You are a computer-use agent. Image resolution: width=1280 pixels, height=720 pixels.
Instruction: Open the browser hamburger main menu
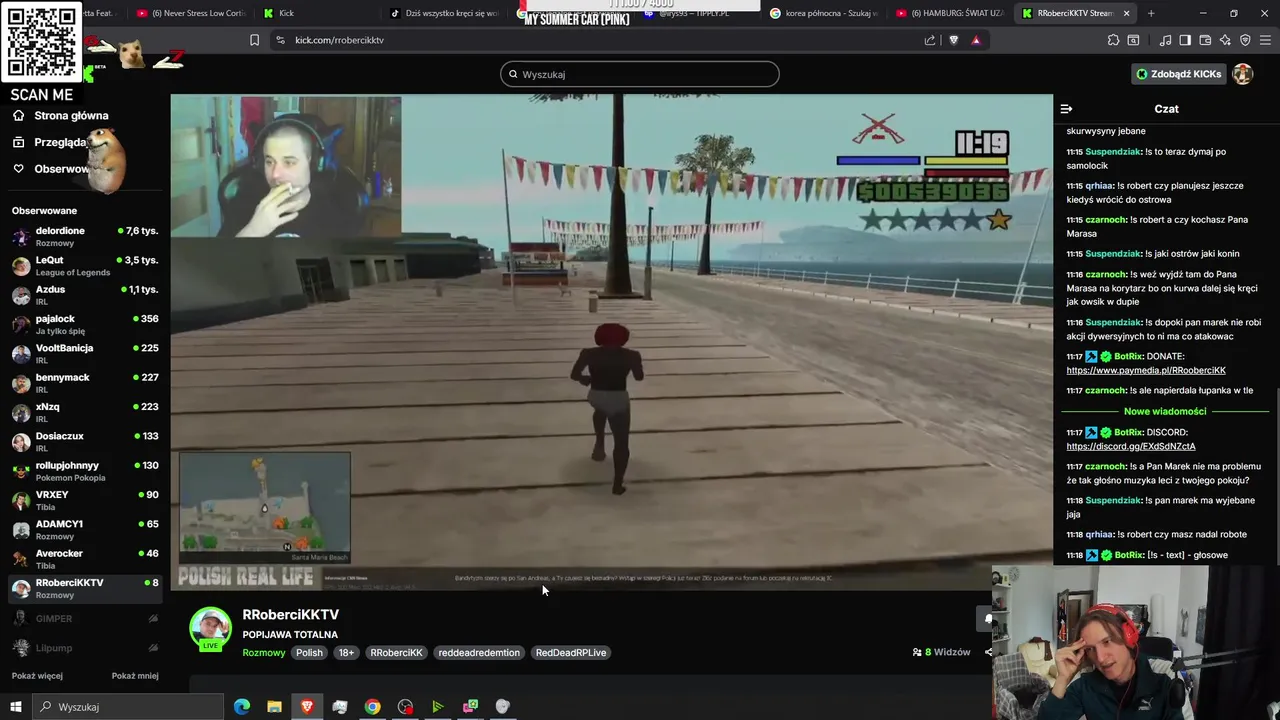(x=1266, y=40)
